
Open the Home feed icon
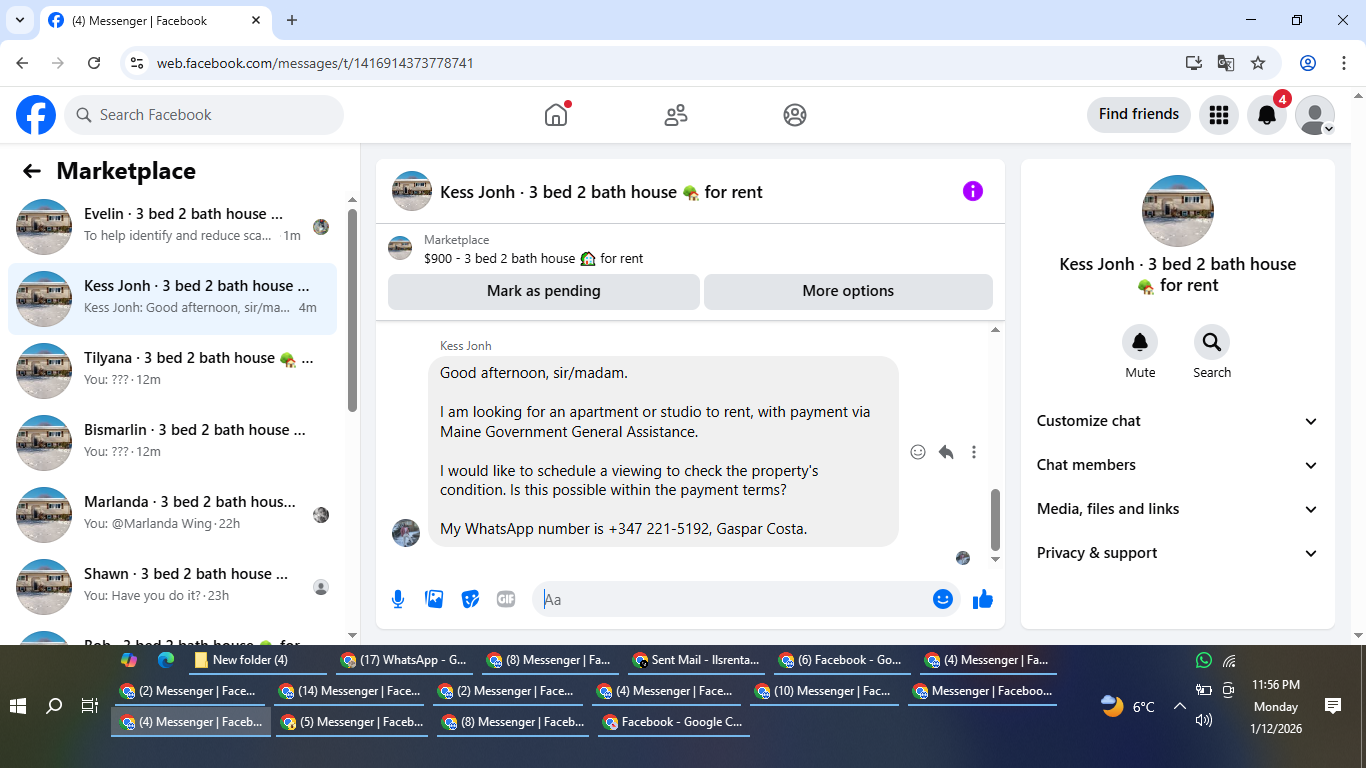(x=556, y=115)
